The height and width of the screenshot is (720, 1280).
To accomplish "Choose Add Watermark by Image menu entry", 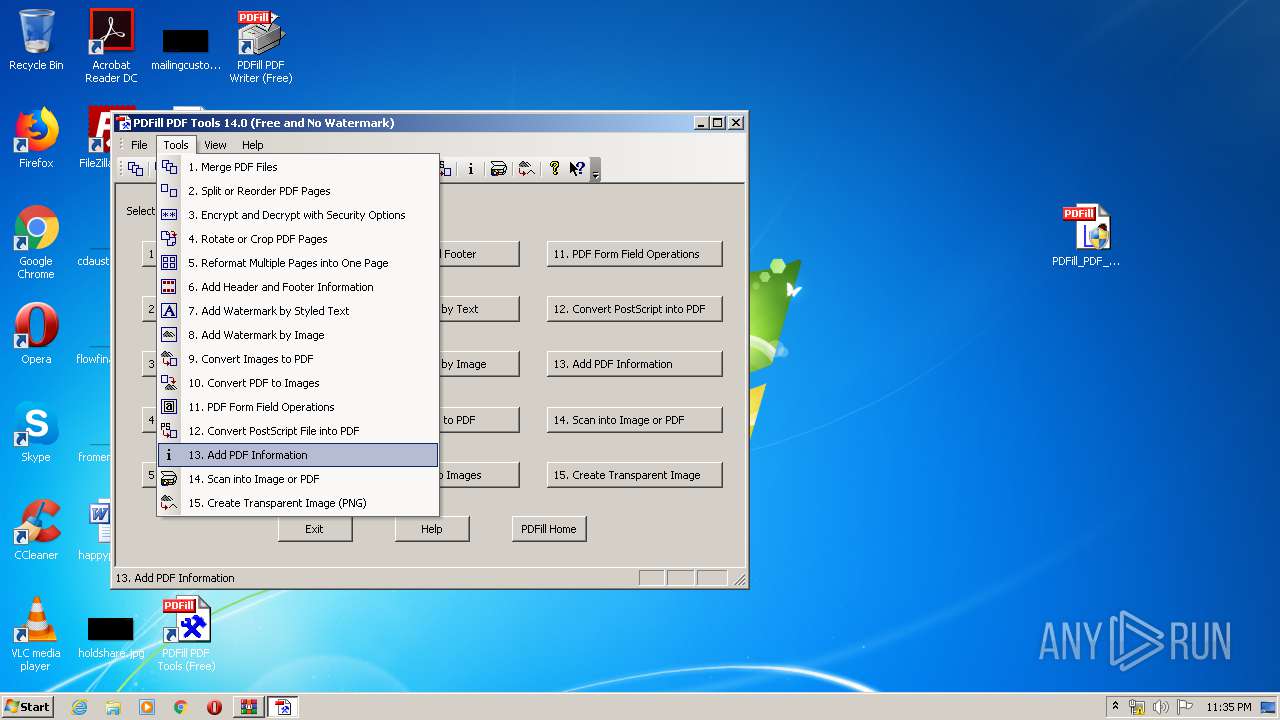I will [298, 335].
